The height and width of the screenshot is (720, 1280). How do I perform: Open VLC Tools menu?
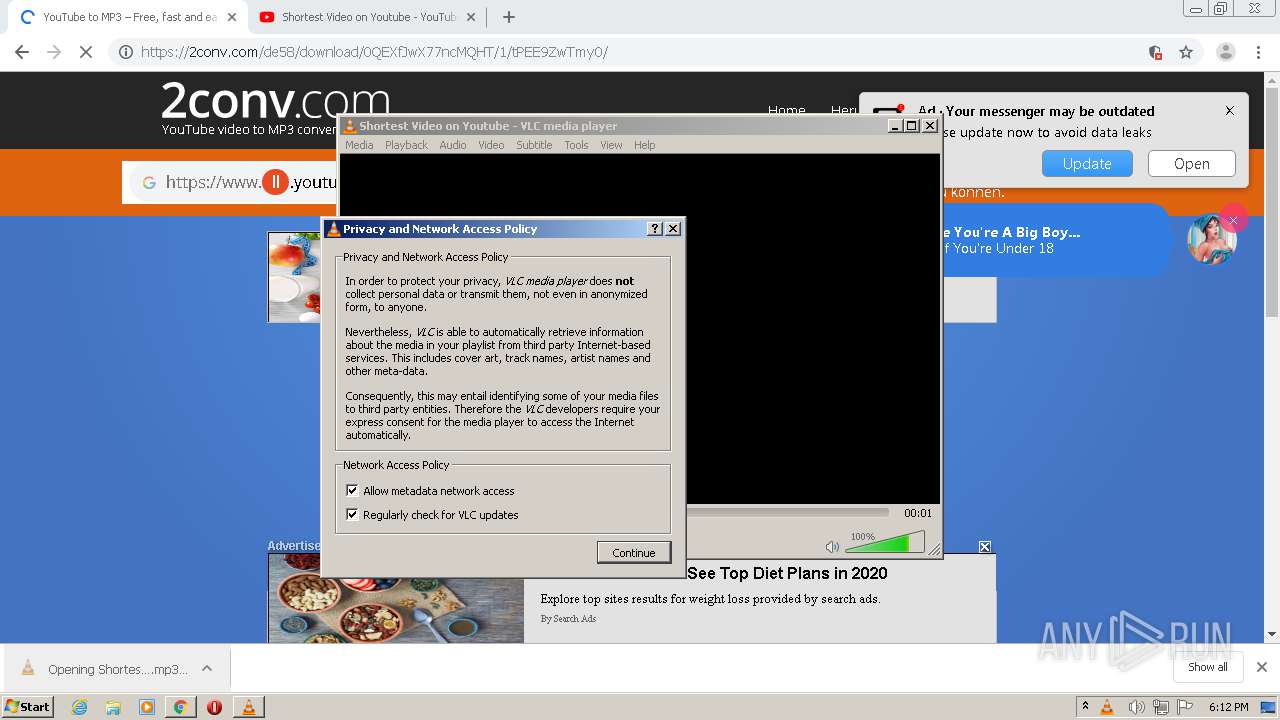pyautogui.click(x=576, y=145)
